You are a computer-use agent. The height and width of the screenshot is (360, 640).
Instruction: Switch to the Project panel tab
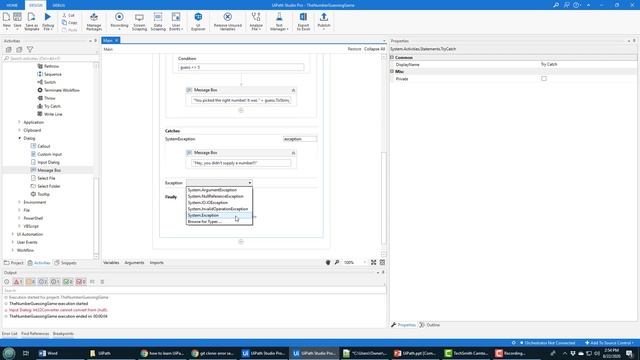(14, 263)
